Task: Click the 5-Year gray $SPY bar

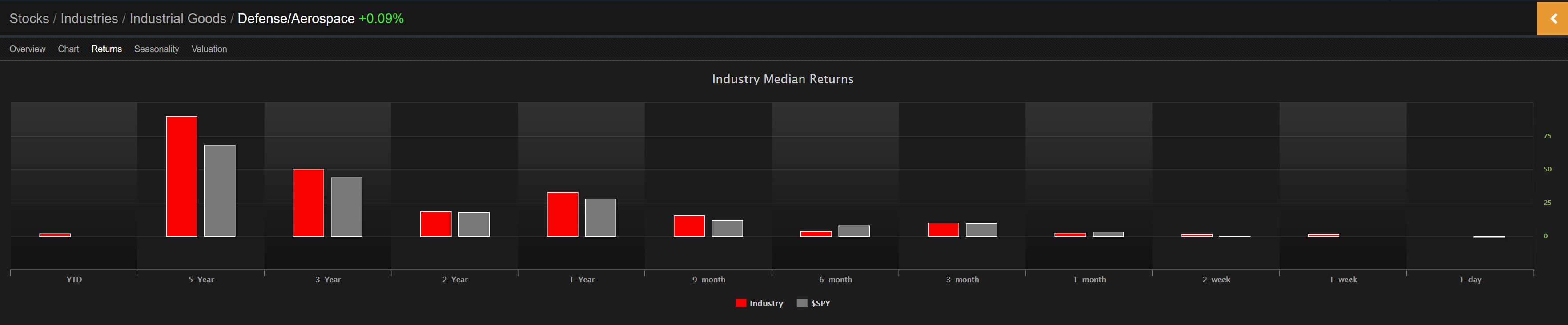Action: 220,191
